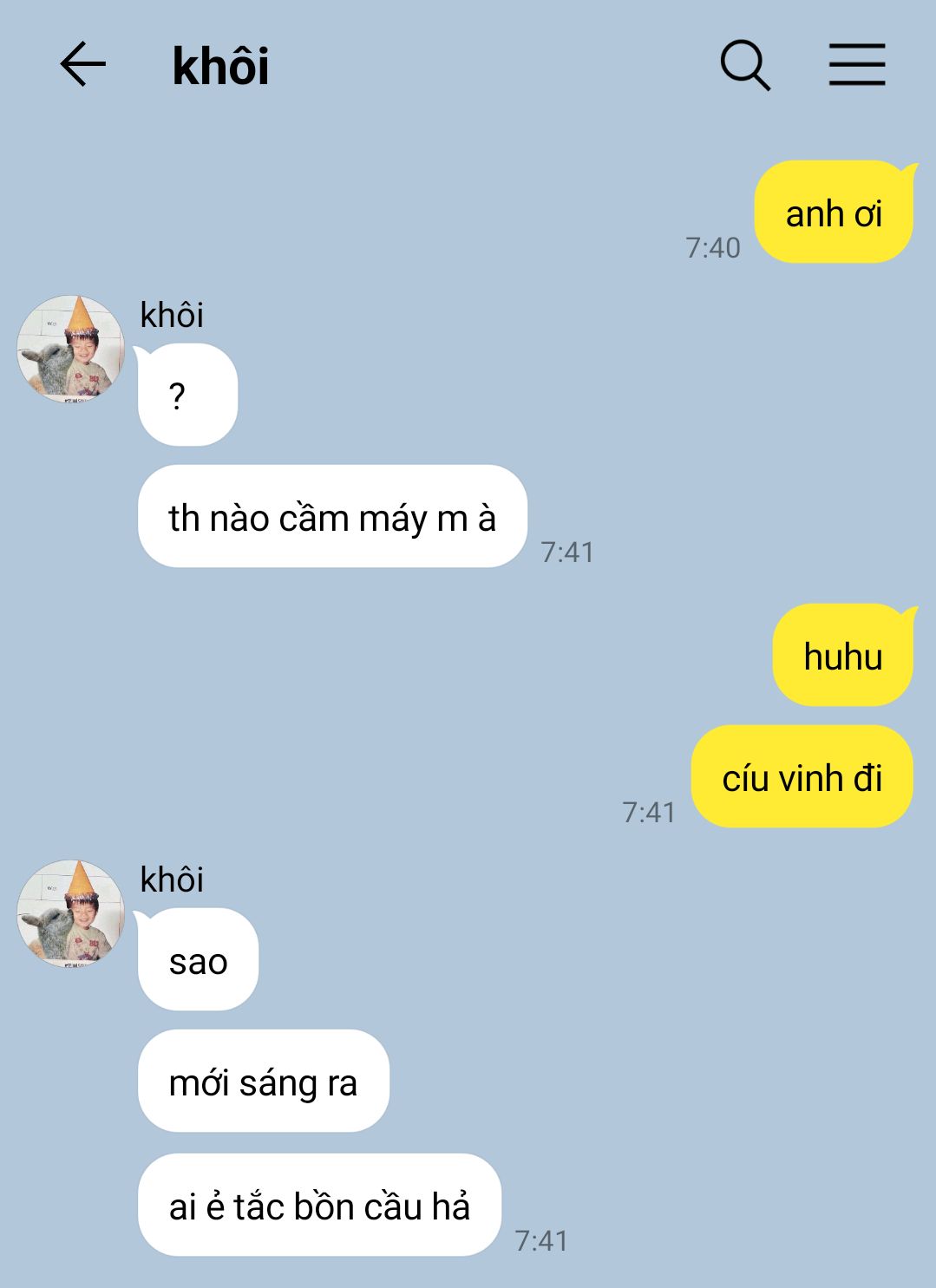
Task: Tap sender name khôi above '?' message
Action: 172,315
